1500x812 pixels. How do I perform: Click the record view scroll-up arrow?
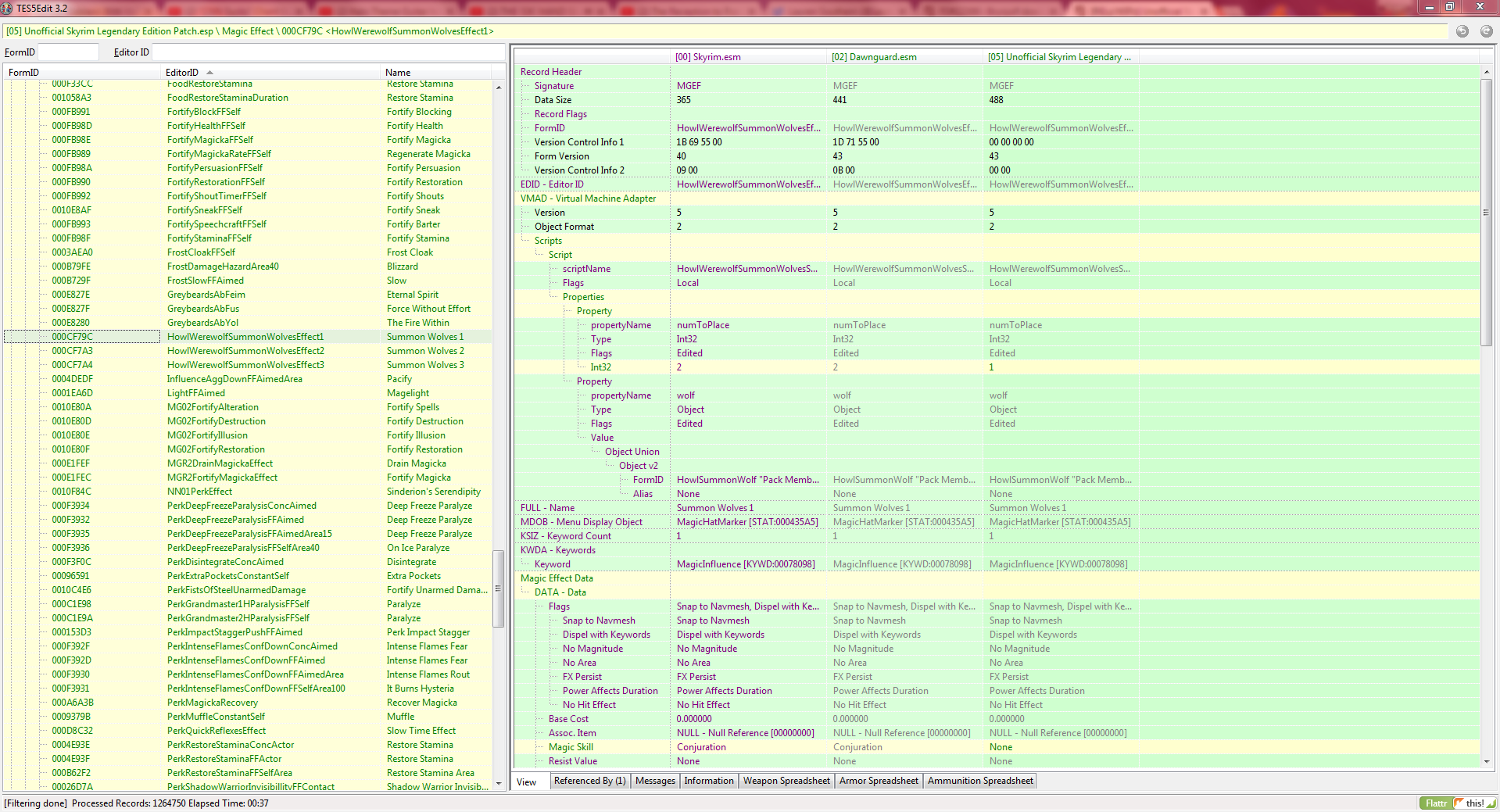[x=1486, y=72]
